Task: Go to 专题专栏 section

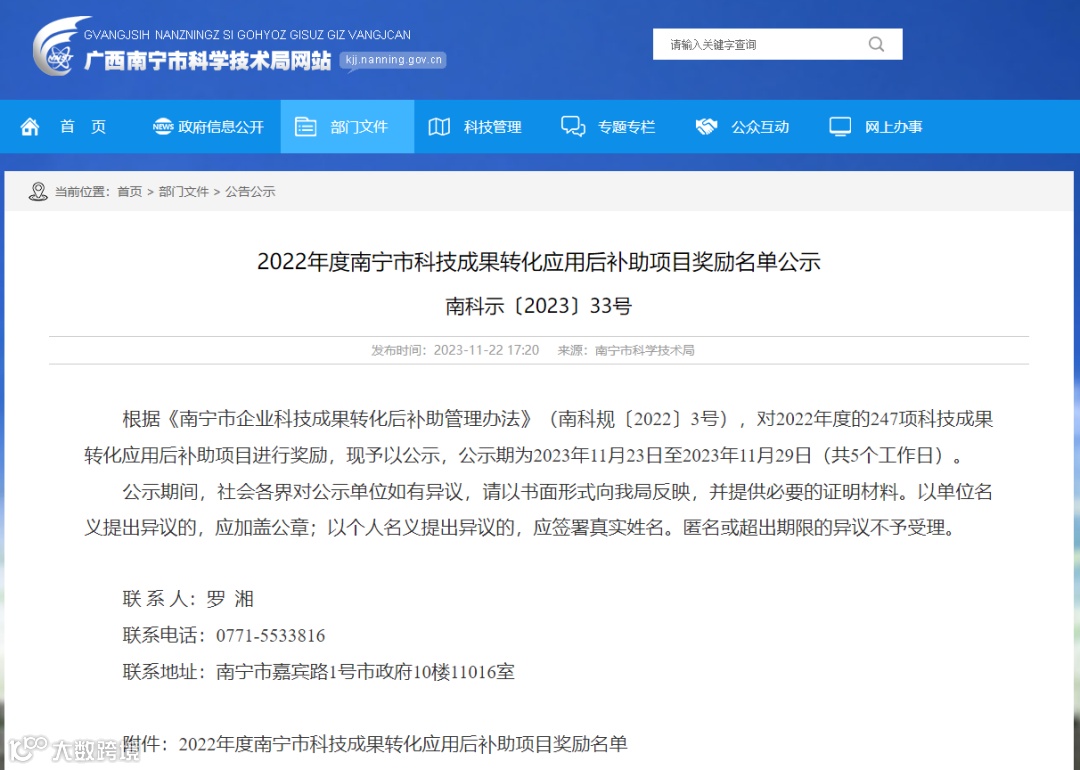Action: pos(626,127)
